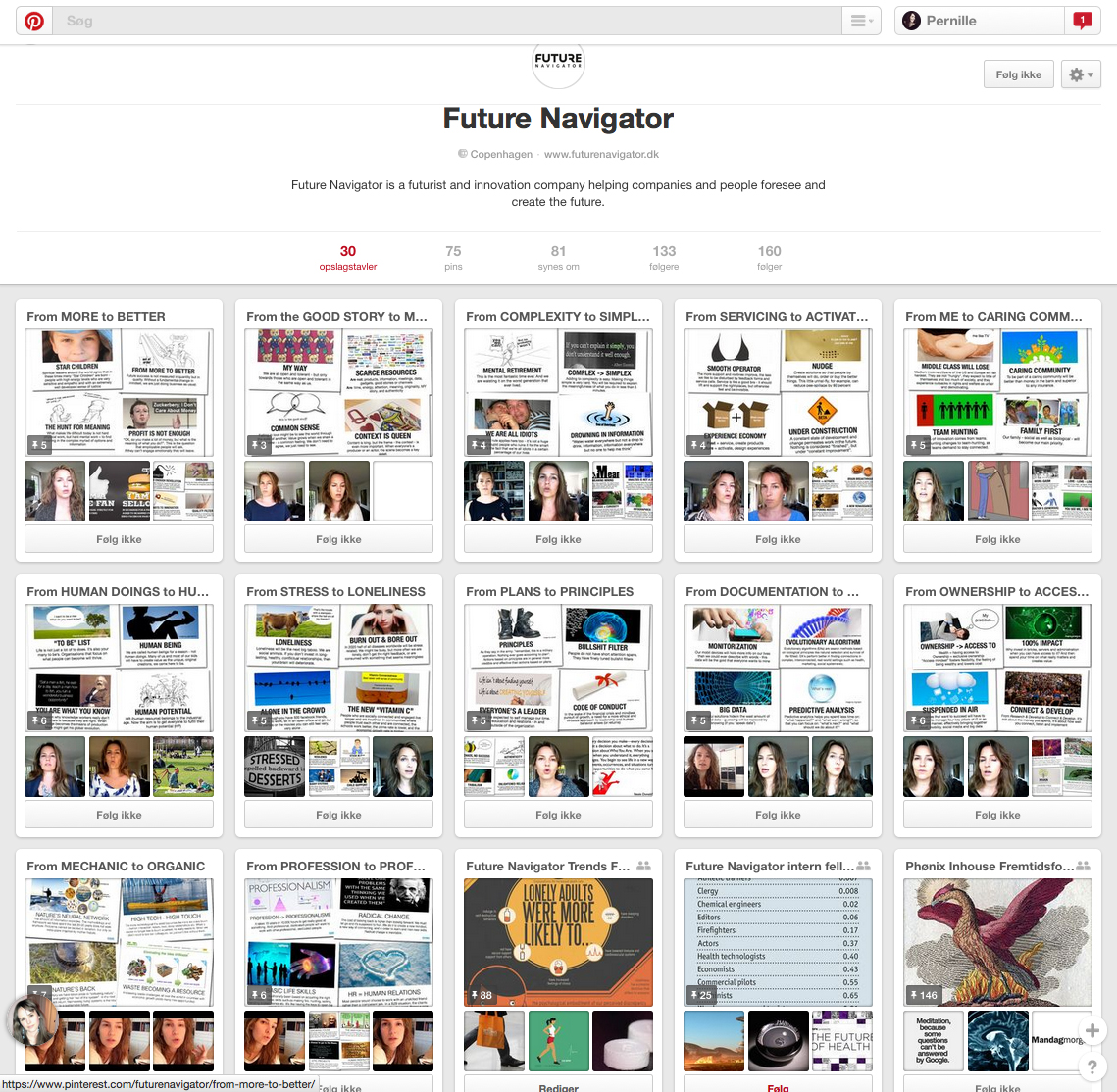
Task: Switch to the 75 pins tab
Action: point(453,258)
